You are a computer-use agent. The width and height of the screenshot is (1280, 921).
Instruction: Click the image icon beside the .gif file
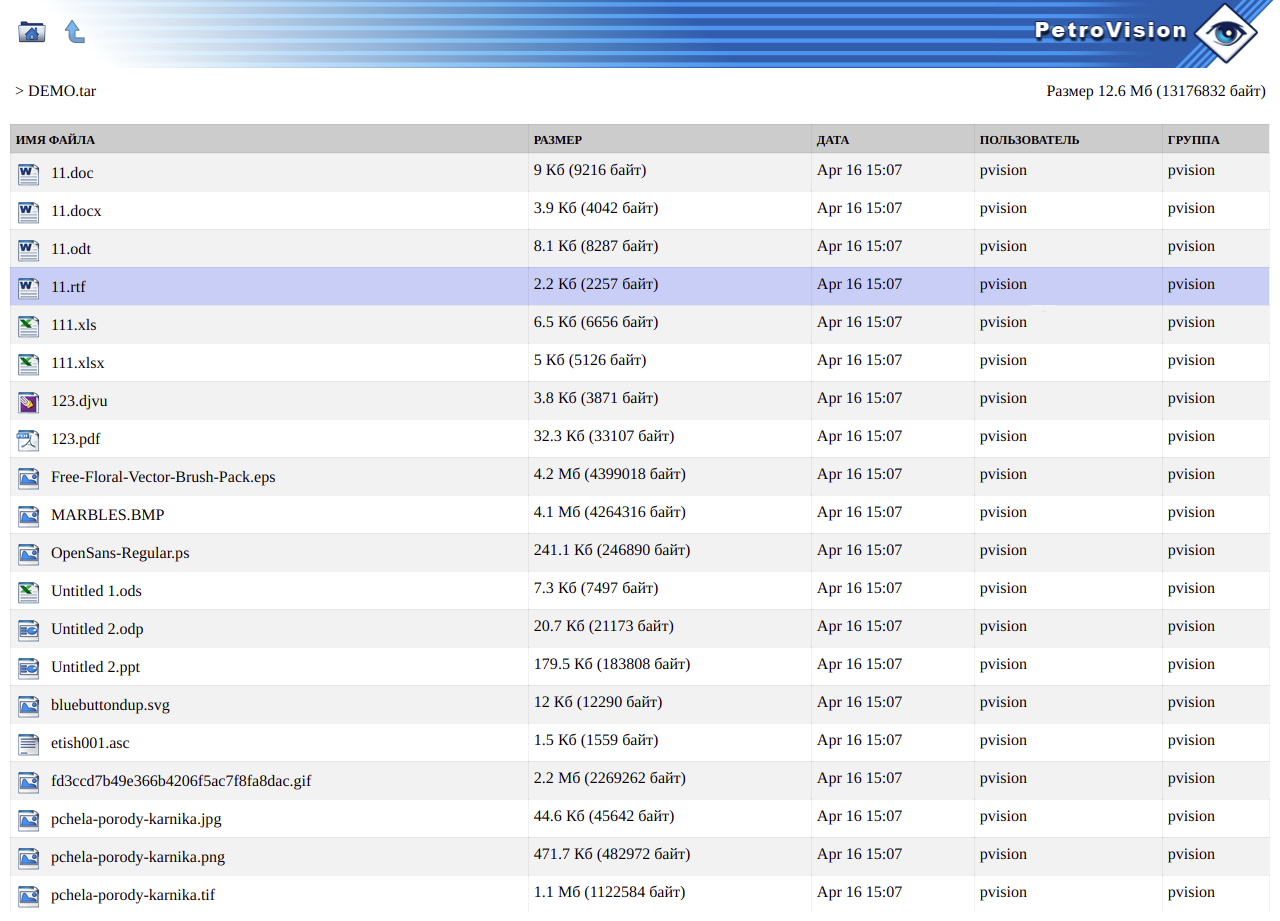click(28, 781)
